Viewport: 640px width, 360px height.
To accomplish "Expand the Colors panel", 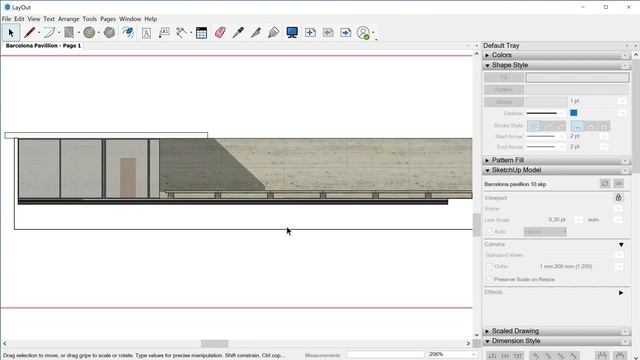I will pyautogui.click(x=487, y=55).
